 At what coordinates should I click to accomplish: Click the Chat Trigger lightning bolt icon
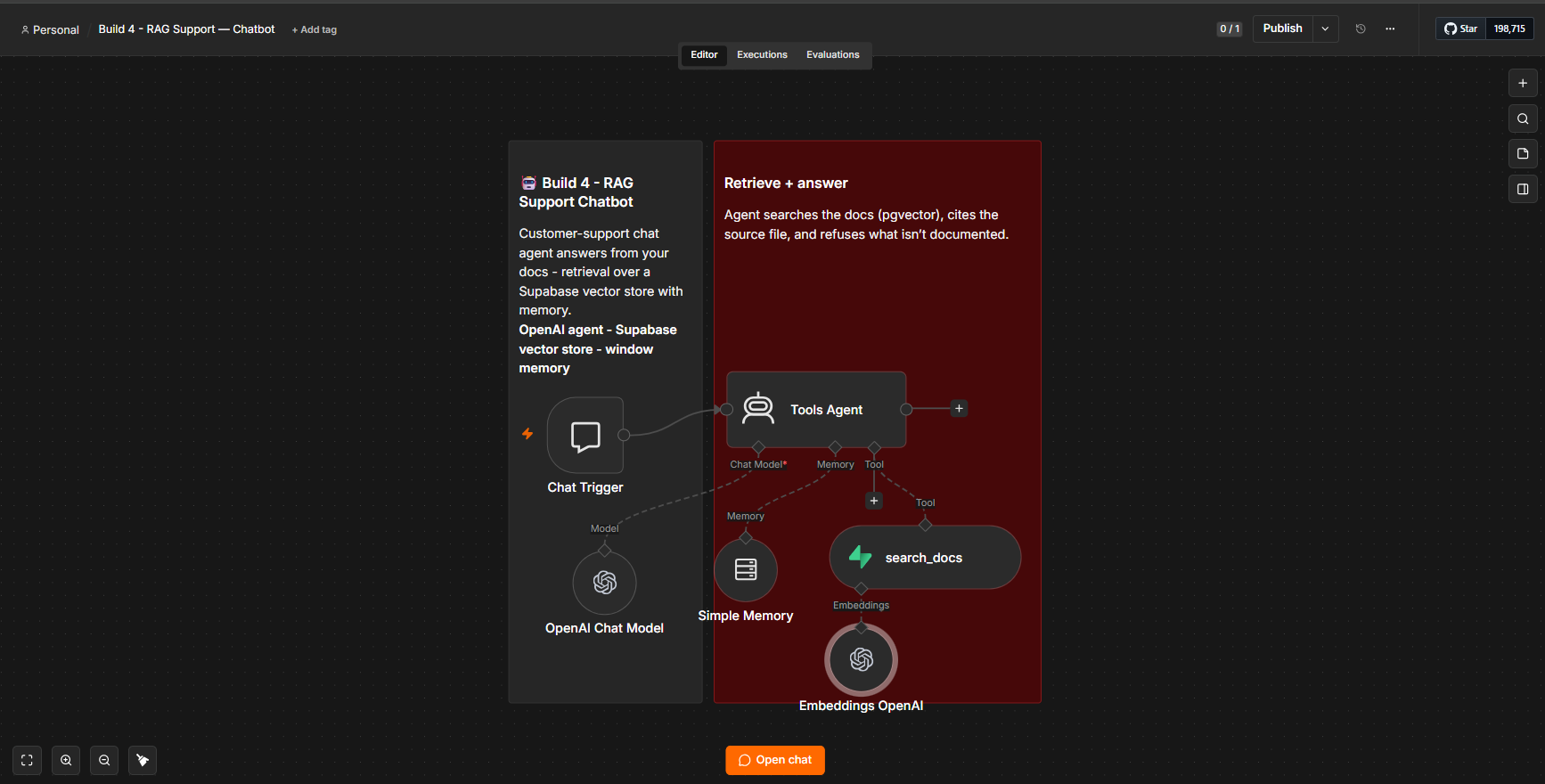[x=527, y=434]
